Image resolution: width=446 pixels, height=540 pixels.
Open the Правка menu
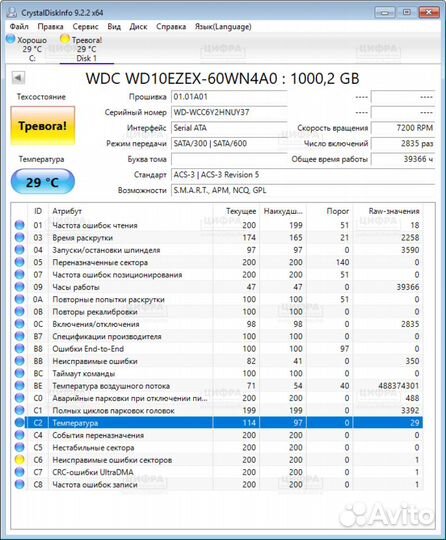tap(50, 27)
